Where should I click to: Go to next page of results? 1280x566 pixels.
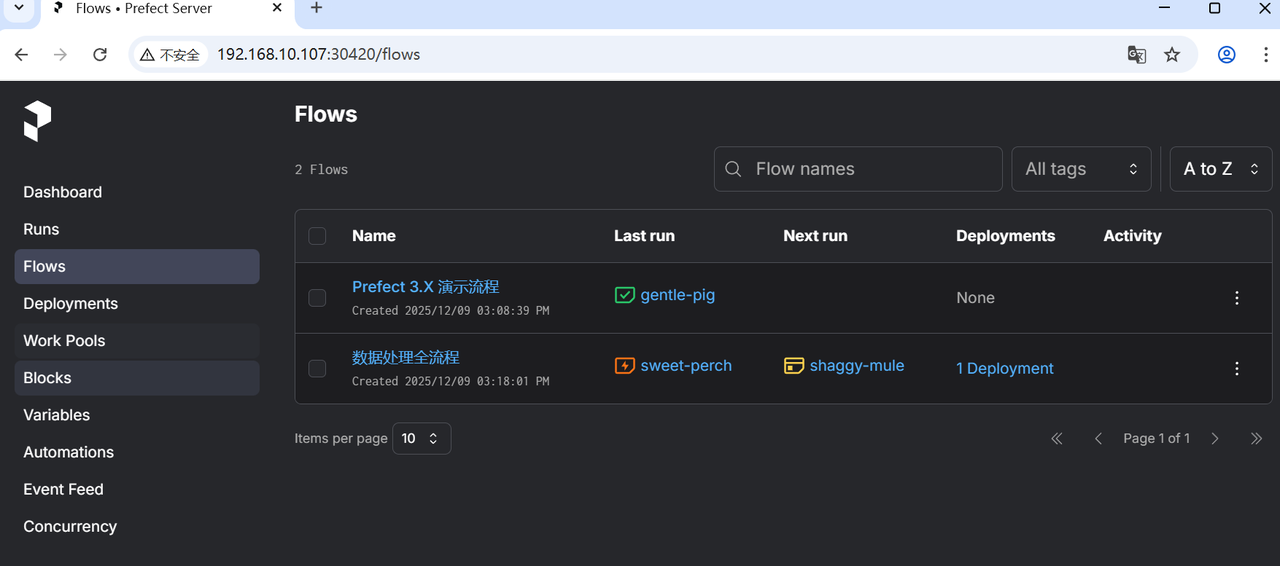click(1215, 439)
